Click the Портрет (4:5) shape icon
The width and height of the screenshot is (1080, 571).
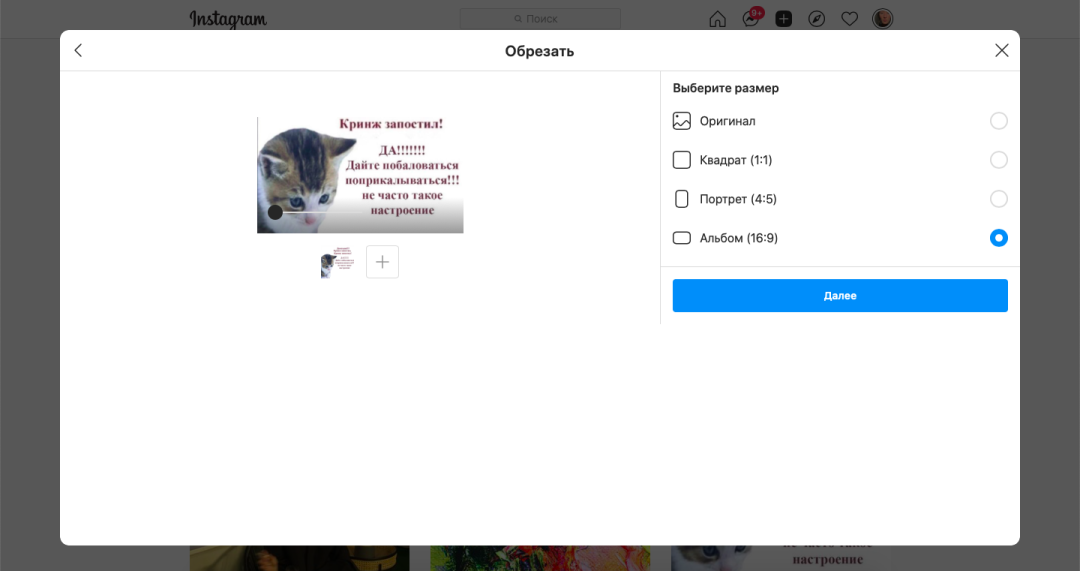pos(682,199)
